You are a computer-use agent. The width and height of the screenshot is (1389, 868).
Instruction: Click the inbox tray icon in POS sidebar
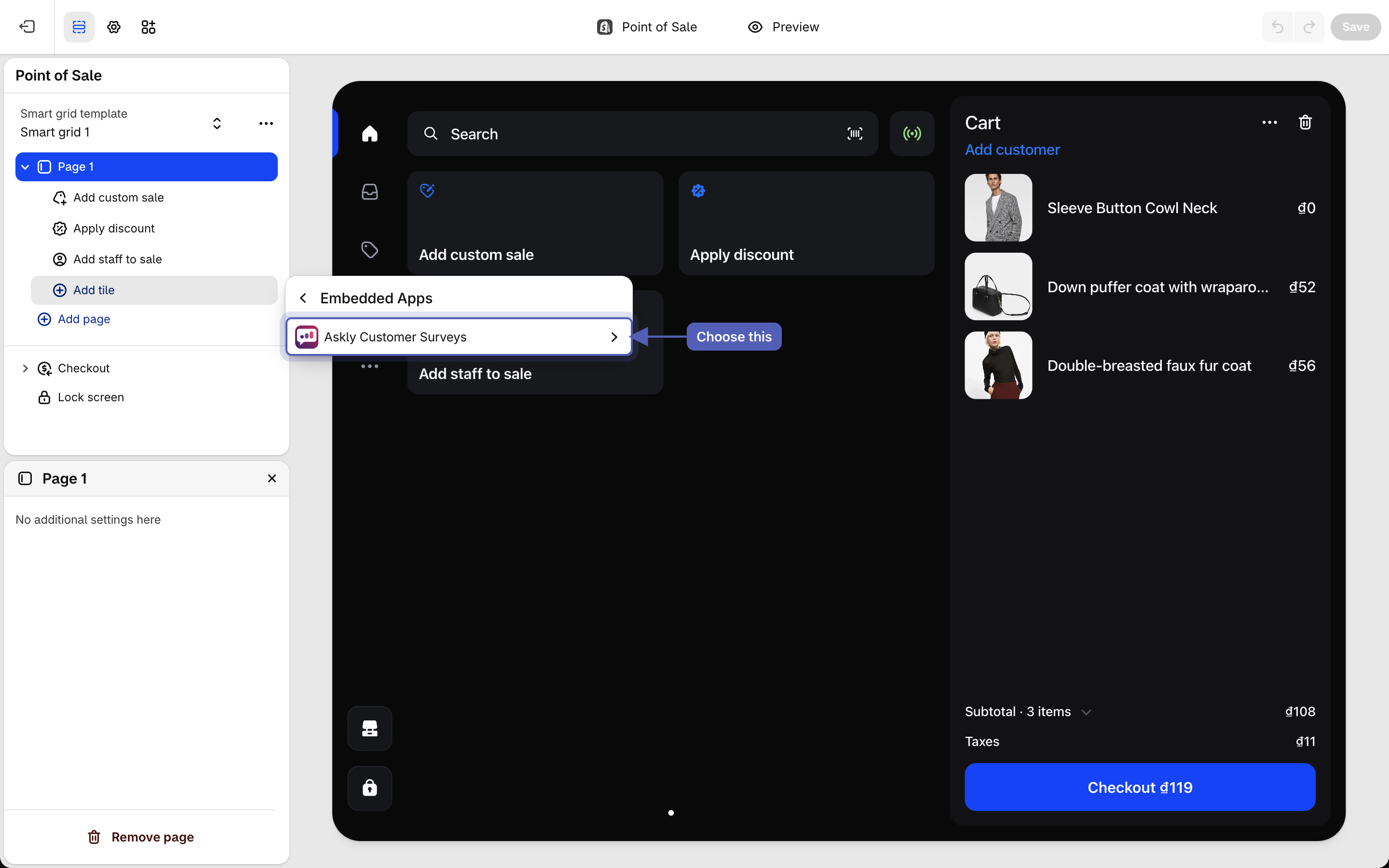[369, 192]
